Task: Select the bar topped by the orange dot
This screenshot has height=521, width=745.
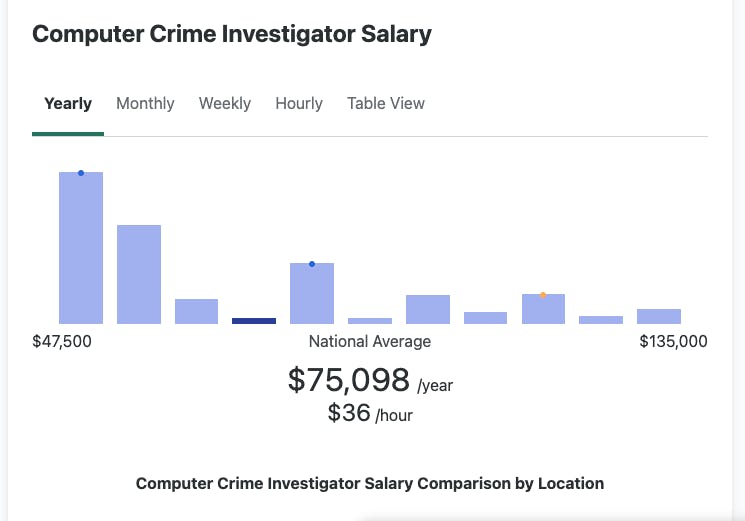Action: [x=543, y=310]
